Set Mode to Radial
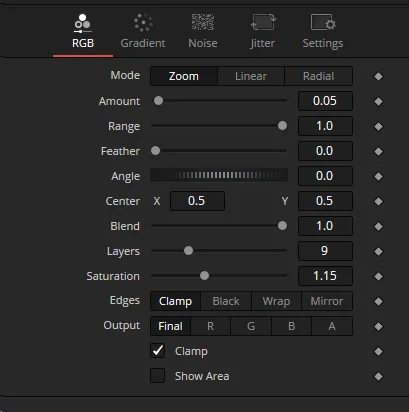The width and height of the screenshot is (409, 412). click(318, 76)
